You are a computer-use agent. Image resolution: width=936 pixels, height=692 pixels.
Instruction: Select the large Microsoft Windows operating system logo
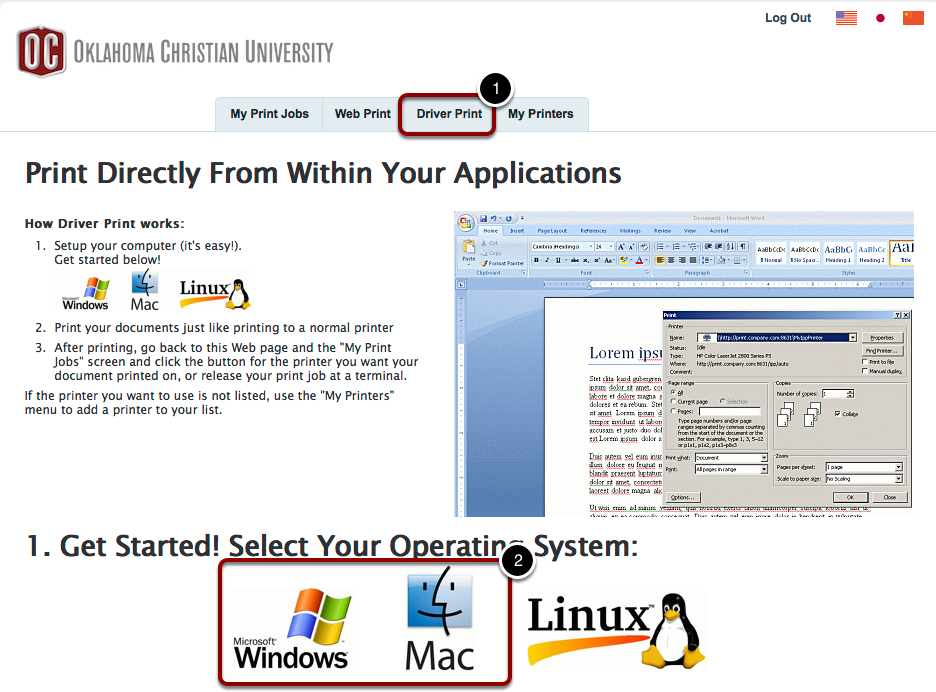(x=291, y=629)
